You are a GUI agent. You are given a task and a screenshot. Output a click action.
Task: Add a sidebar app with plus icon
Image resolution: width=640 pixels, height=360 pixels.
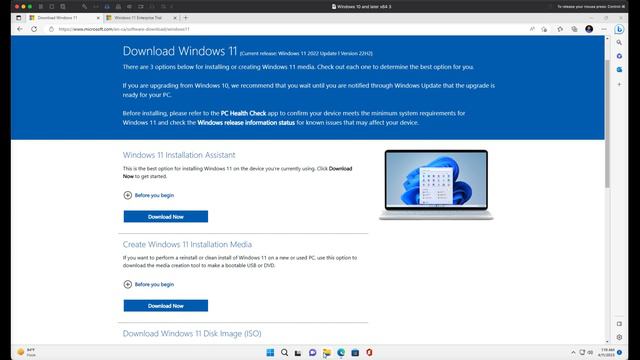pos(619,84)
